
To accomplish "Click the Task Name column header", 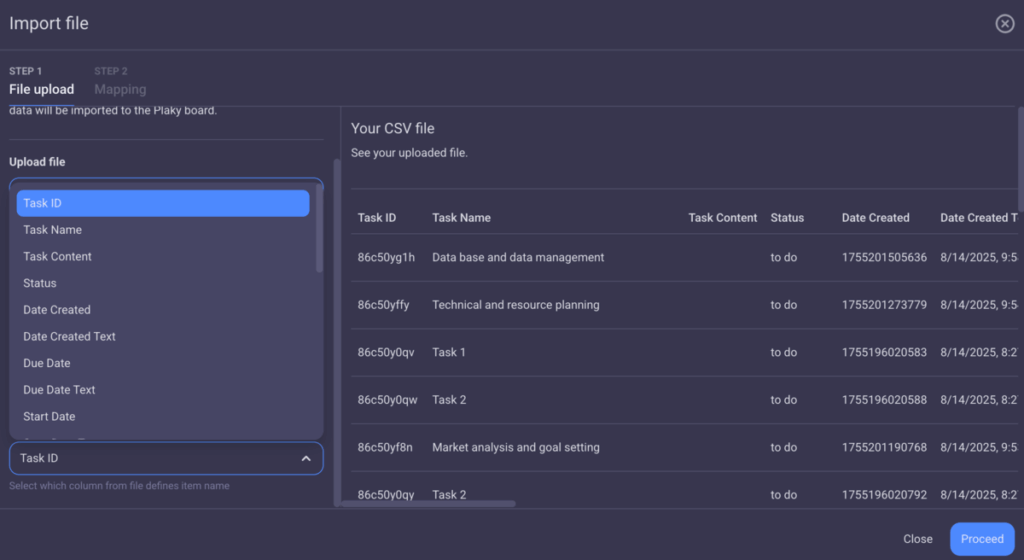I will 461,218.
